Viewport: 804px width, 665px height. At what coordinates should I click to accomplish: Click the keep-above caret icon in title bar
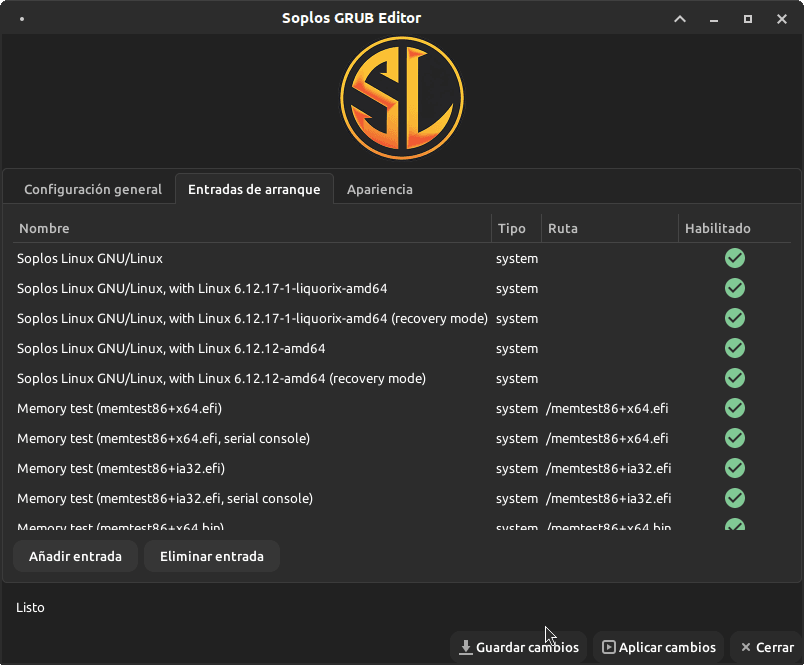[680, 19]
